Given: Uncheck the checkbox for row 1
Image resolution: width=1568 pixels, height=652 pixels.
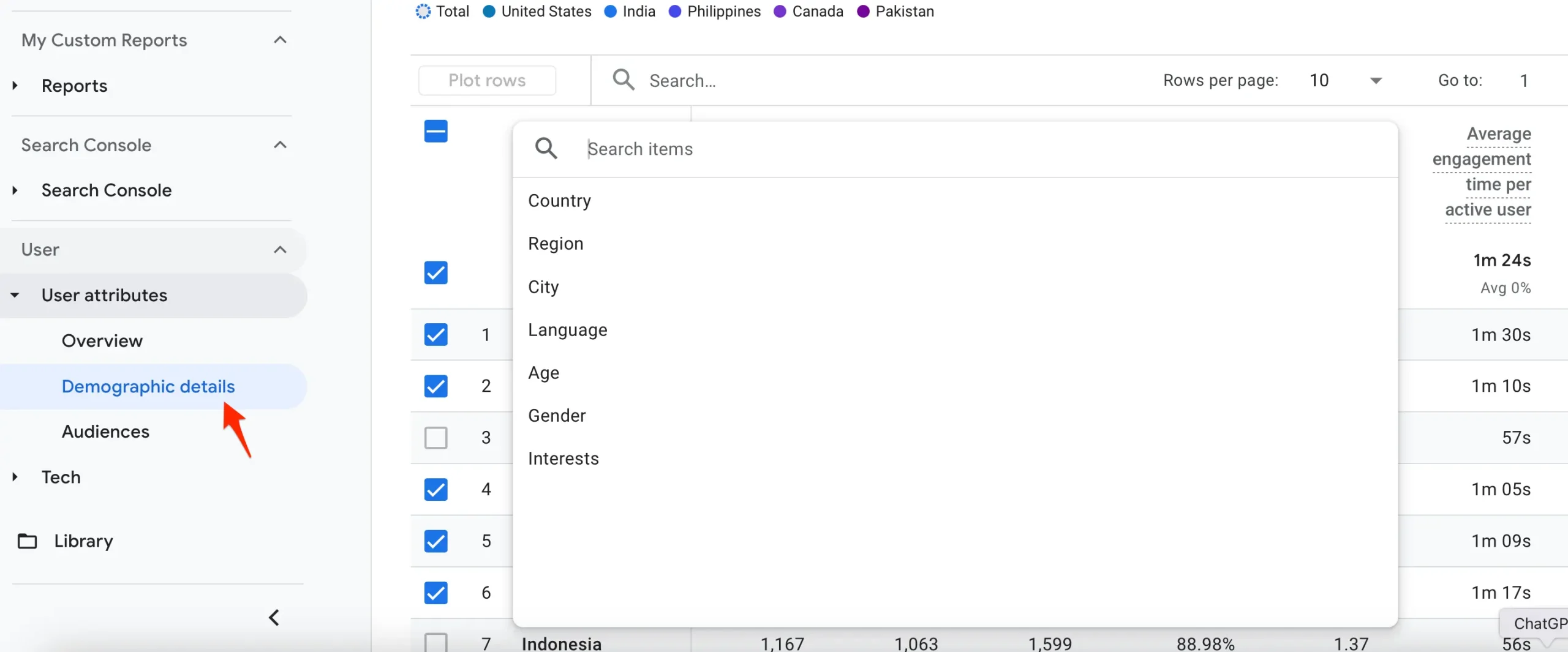Looking at the screenshot, I should tap(435, 335).
